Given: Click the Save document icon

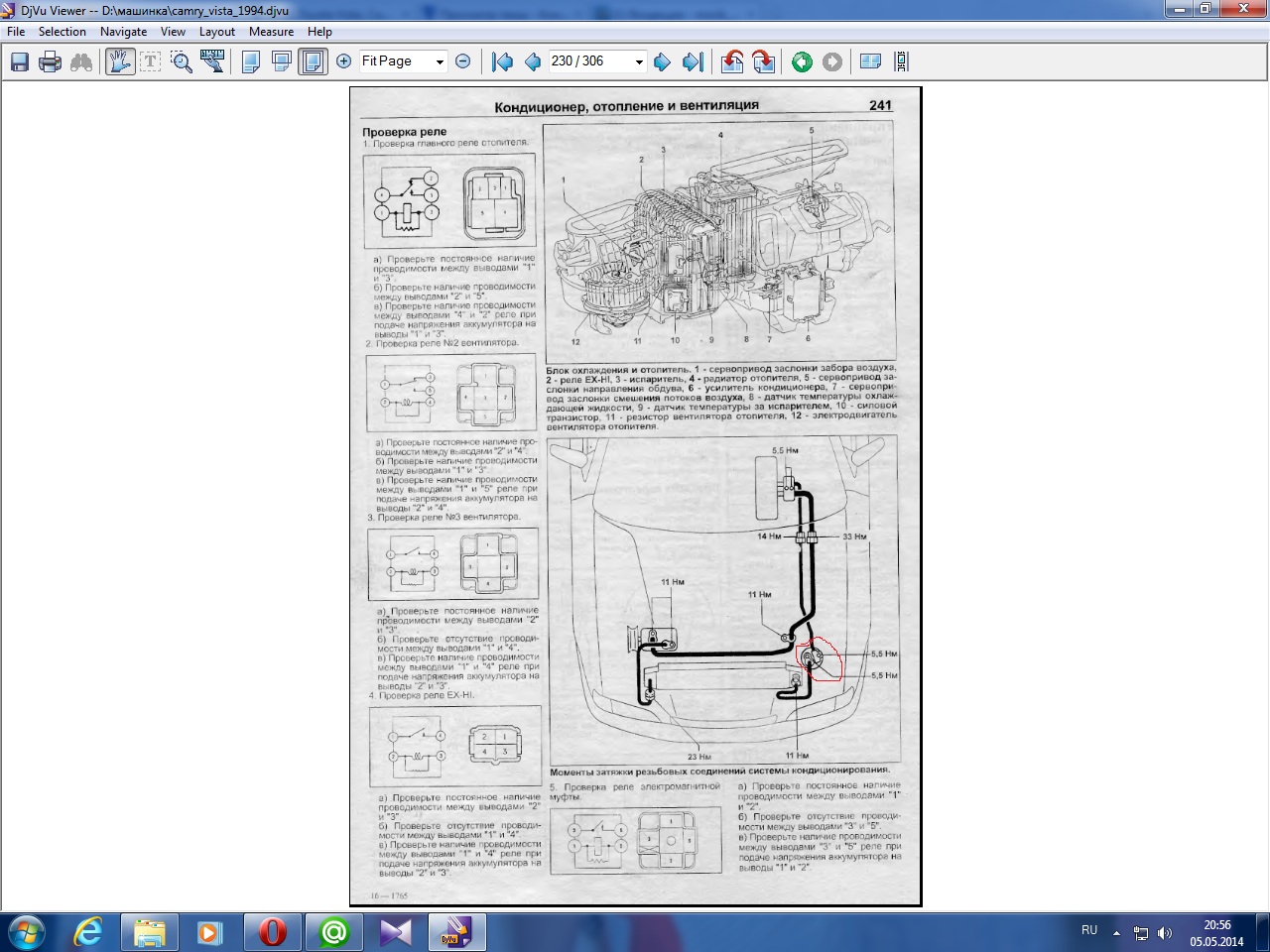Looking at the screenshot, I should point(20,61).
